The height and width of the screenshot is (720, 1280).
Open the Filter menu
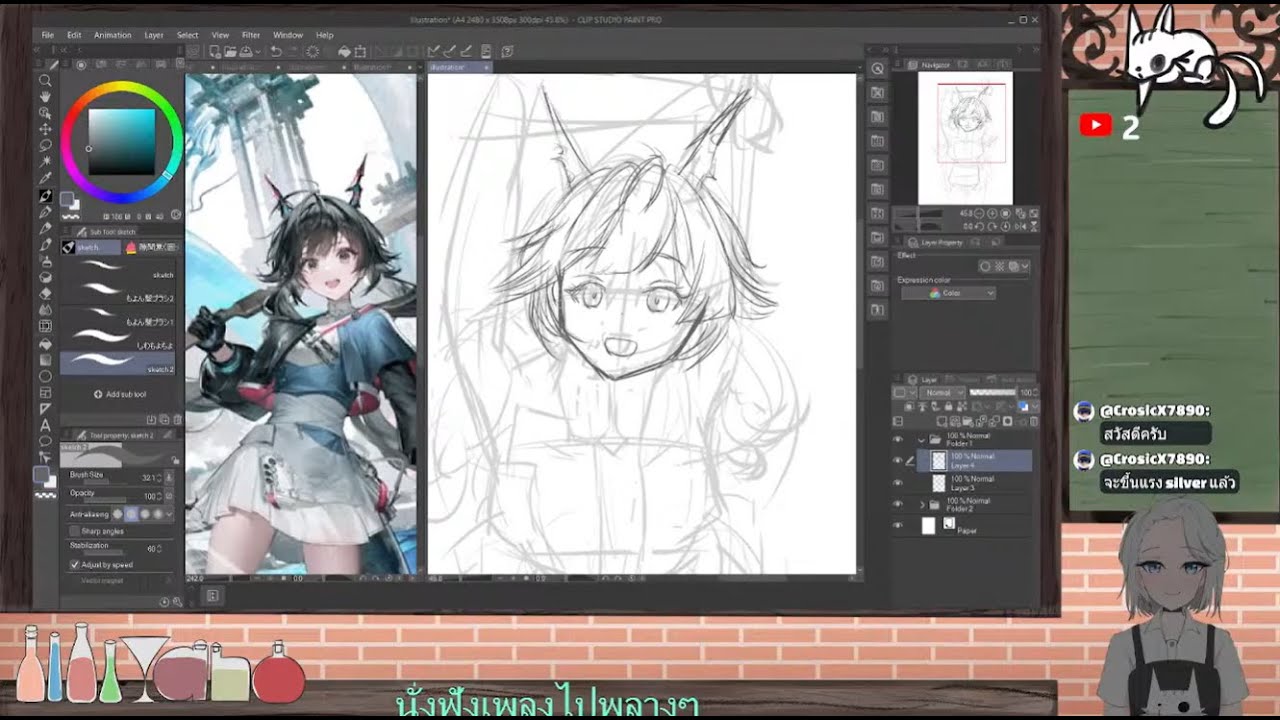[251, 35]
